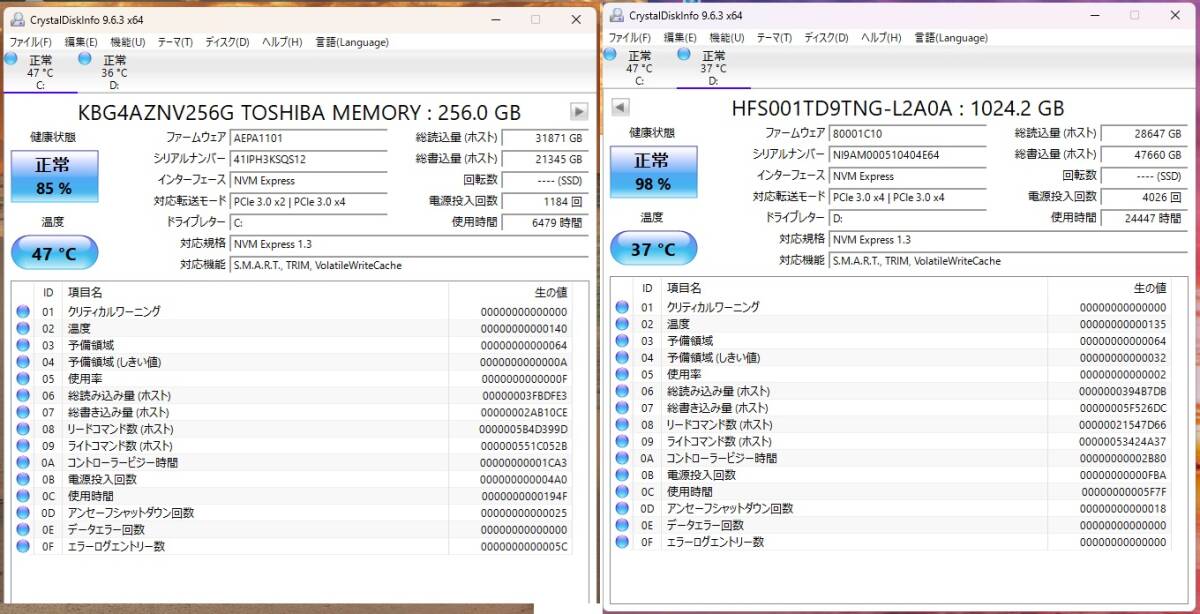
Task: Click orb next to 総書き込み量 (ホスト) in TOSHIBA window
Action: pyautogui.click(x=23, y=413)
